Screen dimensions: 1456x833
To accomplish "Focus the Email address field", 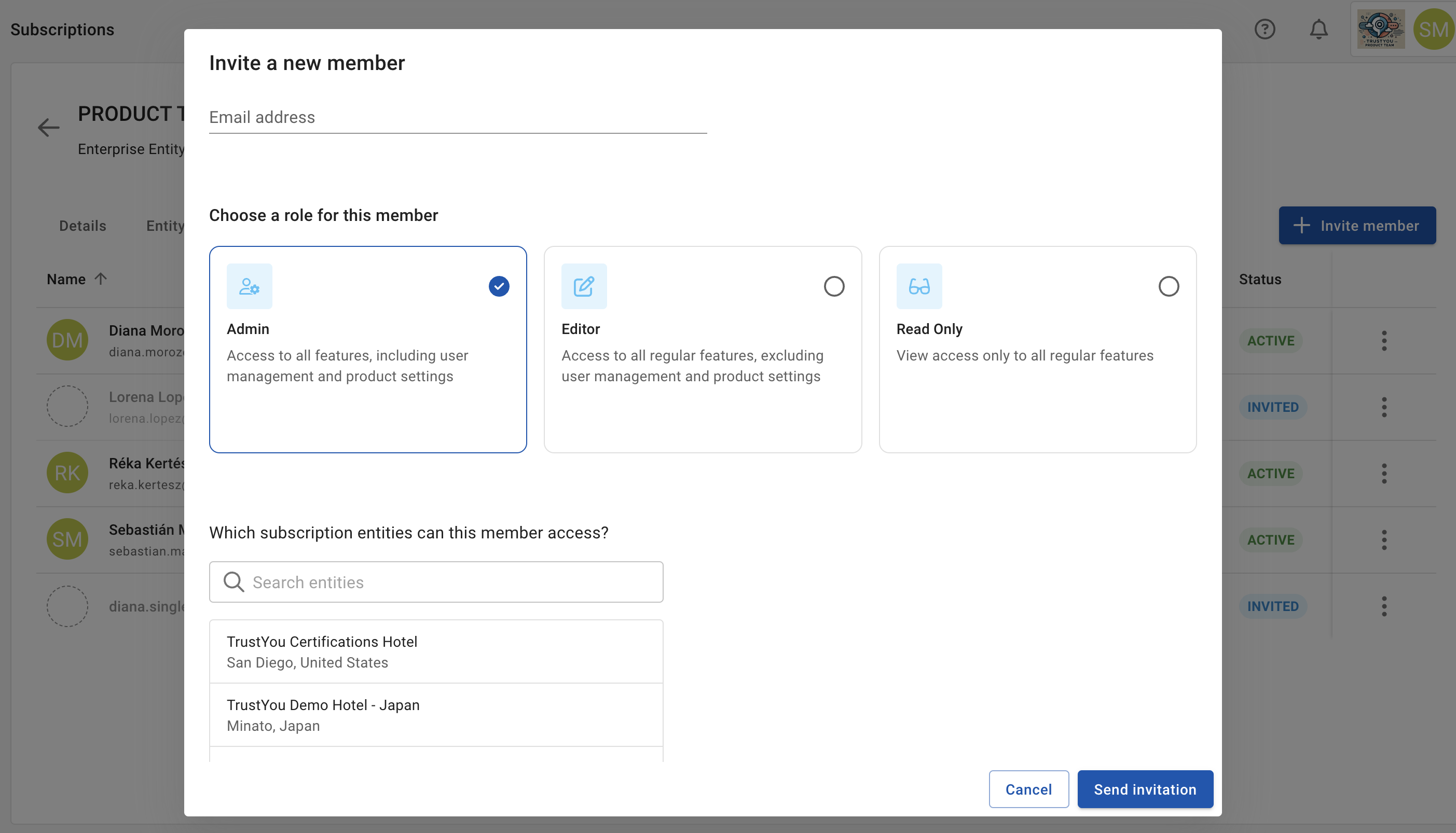I will 458,117.
